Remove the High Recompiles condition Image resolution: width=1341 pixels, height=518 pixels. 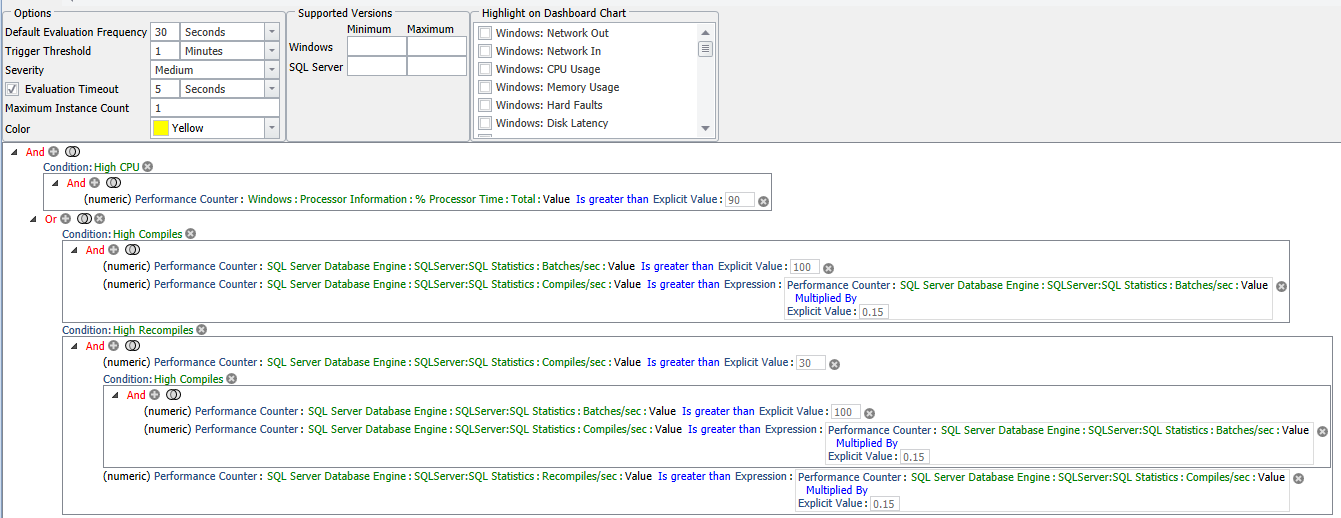click(201, 330)
